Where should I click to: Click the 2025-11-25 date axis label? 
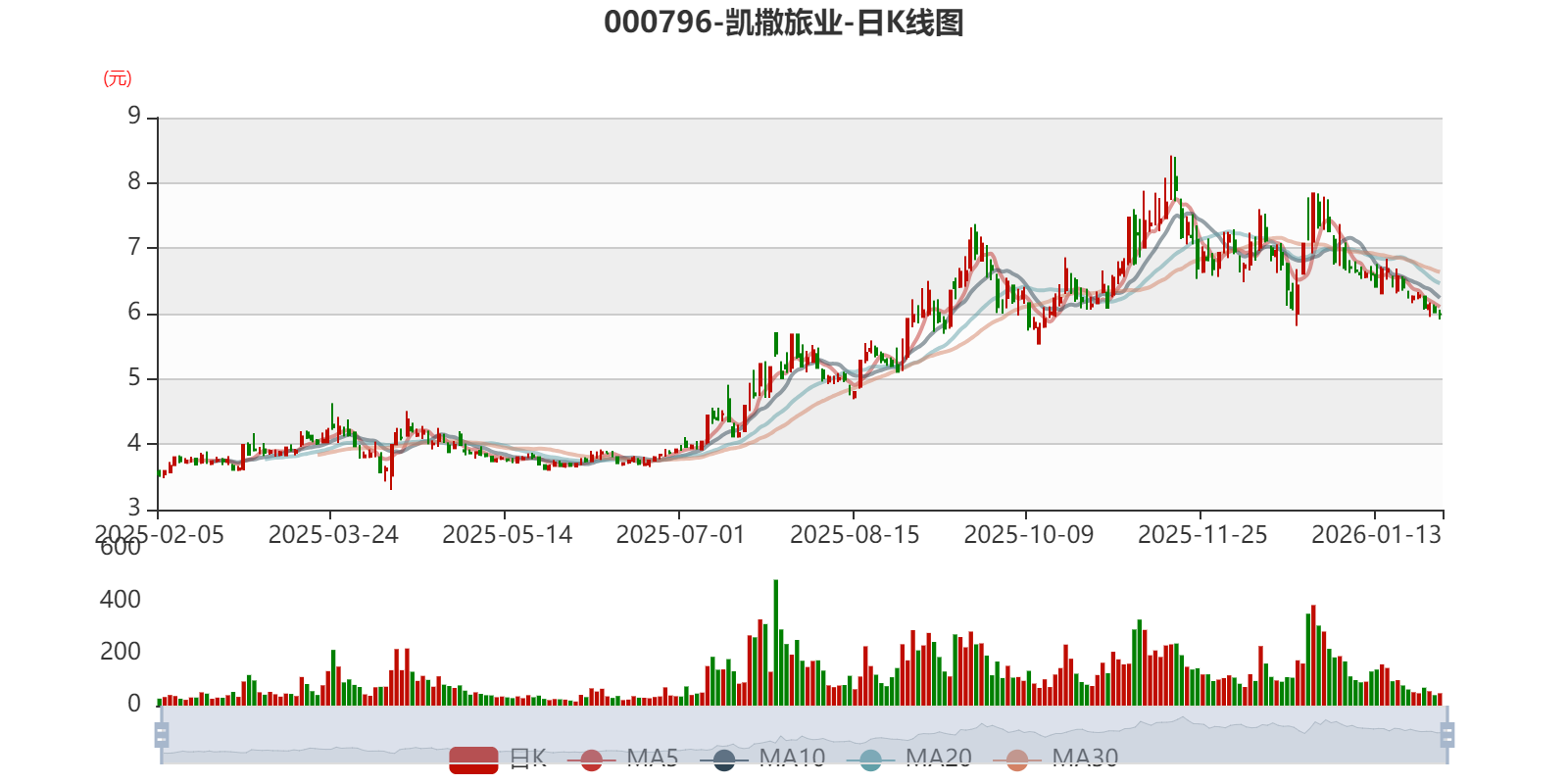point(1202,534)
